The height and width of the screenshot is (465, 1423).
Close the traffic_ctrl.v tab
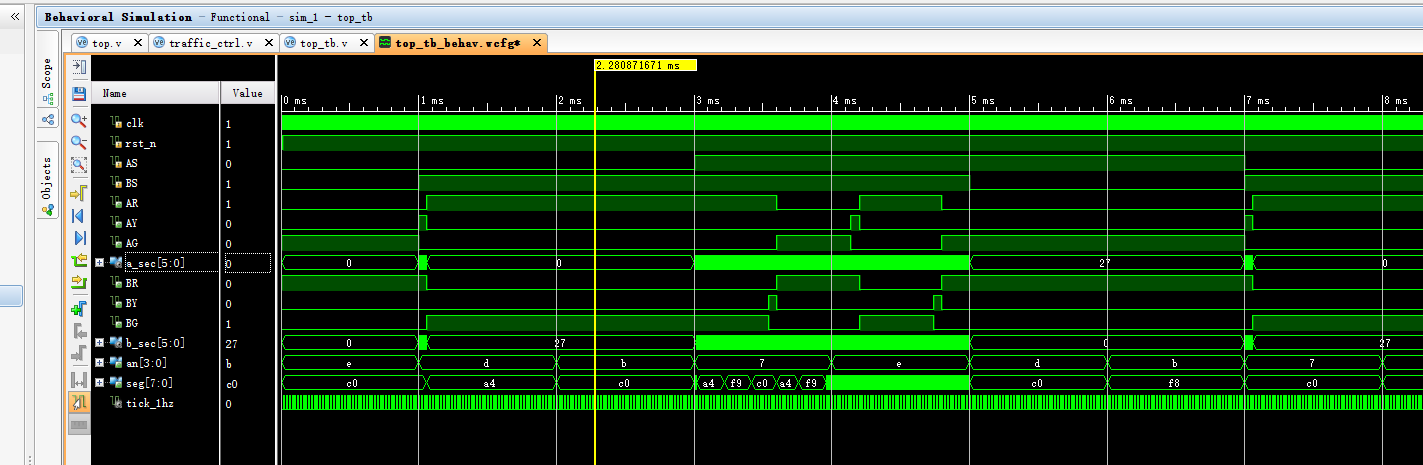click(268, 43)
